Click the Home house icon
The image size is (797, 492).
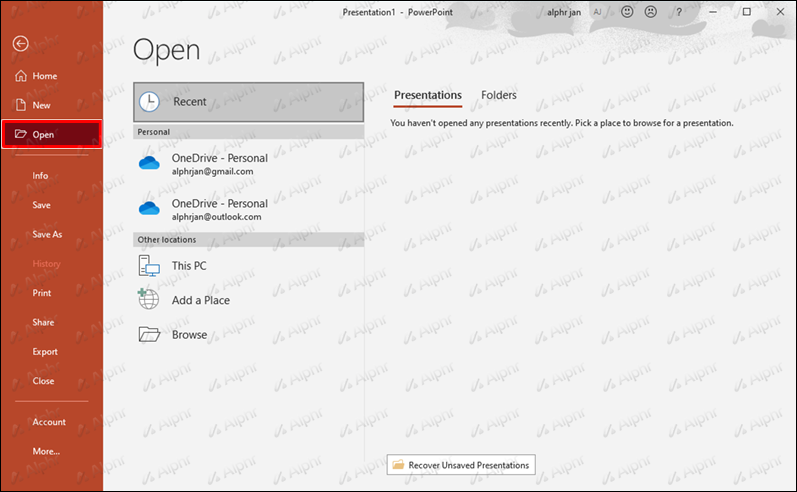(21, 76)
